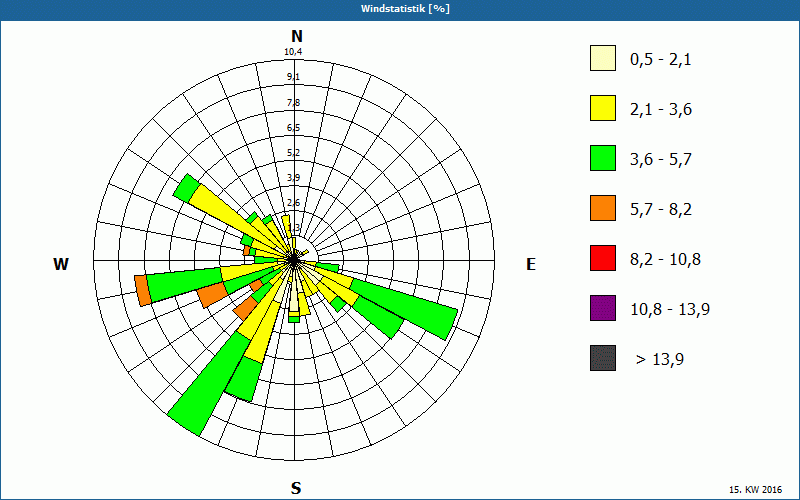The width and height of the screenshot is (800, 500).
Task: Click the pale yellow 0,5 - 2,1 swatch
Action: tap(603, 58)
